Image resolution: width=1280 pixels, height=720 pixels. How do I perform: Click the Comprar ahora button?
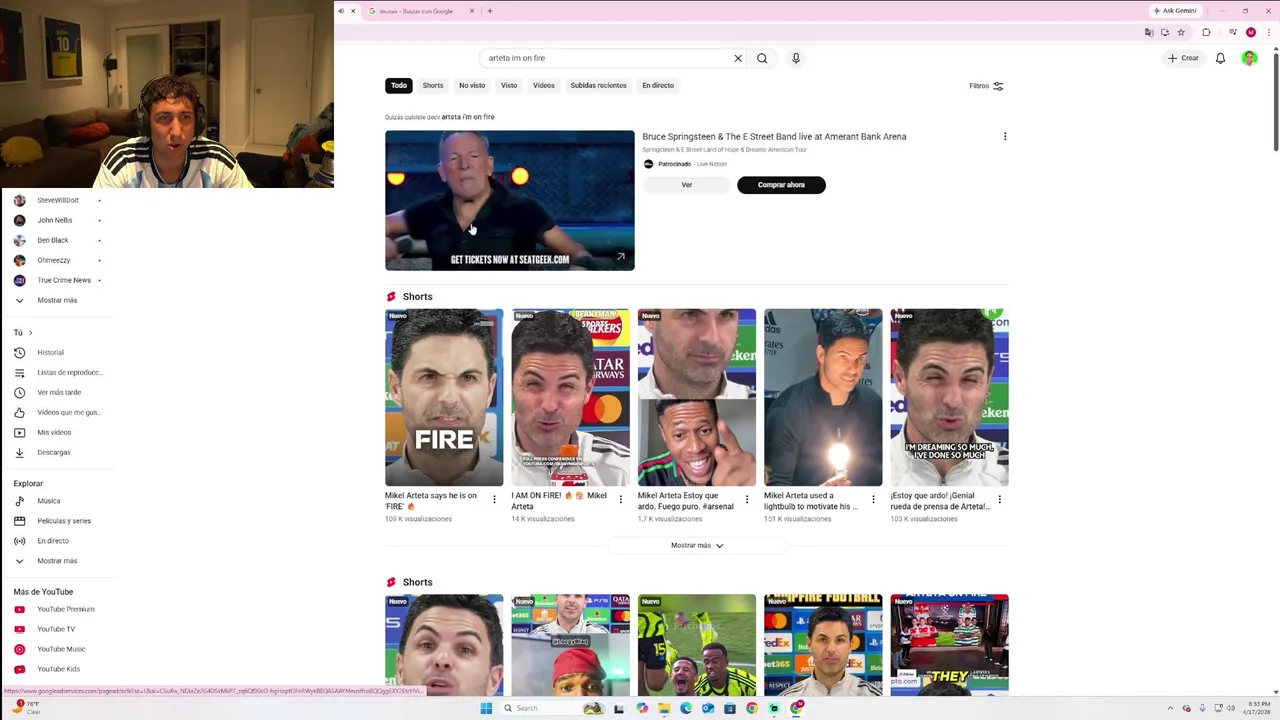[781, 185]
